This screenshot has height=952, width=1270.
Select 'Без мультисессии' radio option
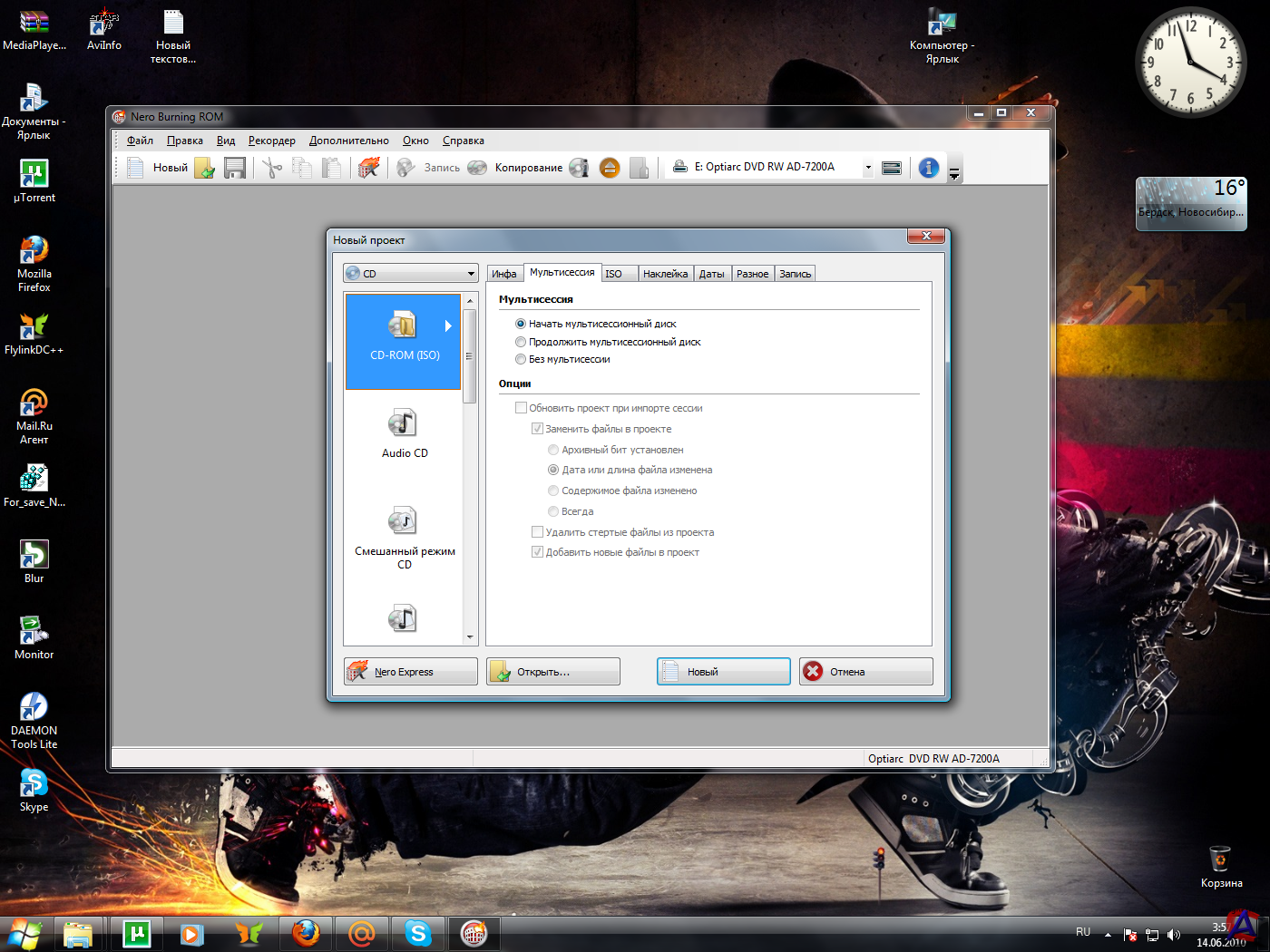point(521,359)
